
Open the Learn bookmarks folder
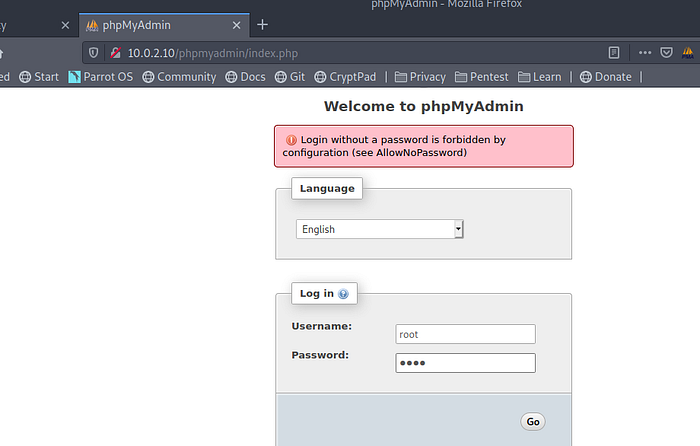pos(539,76)
